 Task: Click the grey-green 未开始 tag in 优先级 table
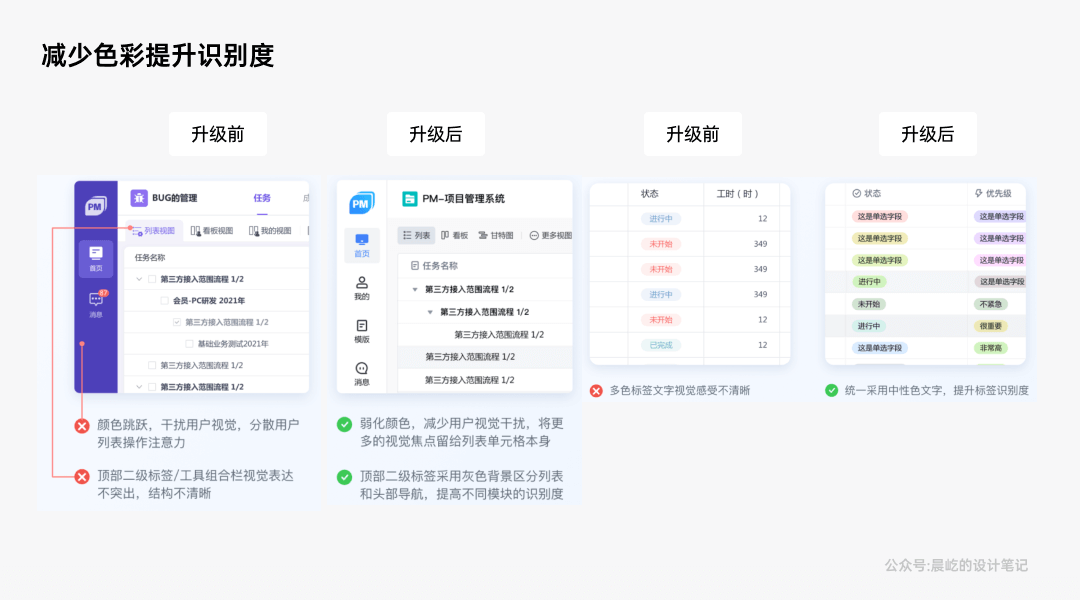coord(869,304)
